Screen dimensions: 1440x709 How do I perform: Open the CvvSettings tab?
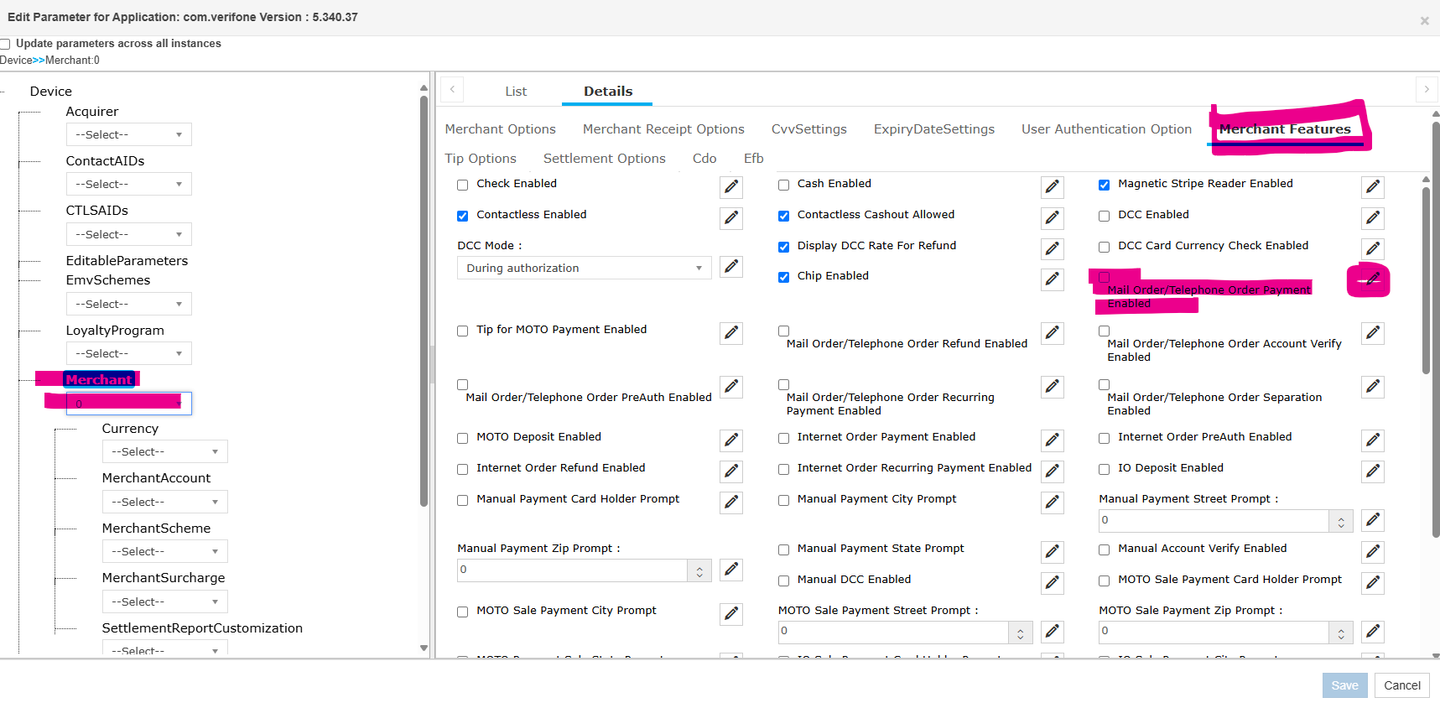point(809,129)
